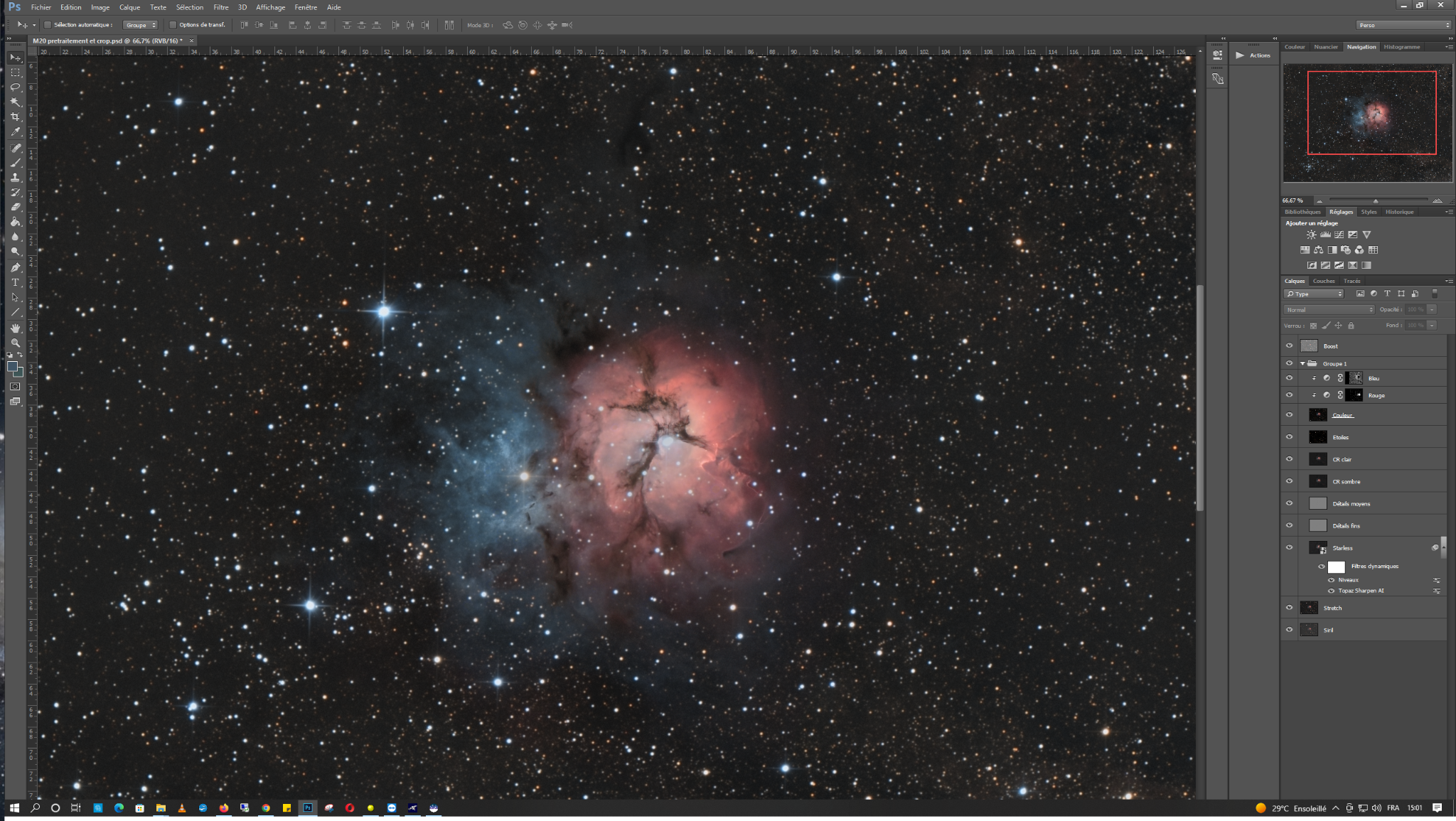This screenshot has height=821, width=1456.
Task: Hide the Groupe 1 layer group
Action: (1289, 363)
